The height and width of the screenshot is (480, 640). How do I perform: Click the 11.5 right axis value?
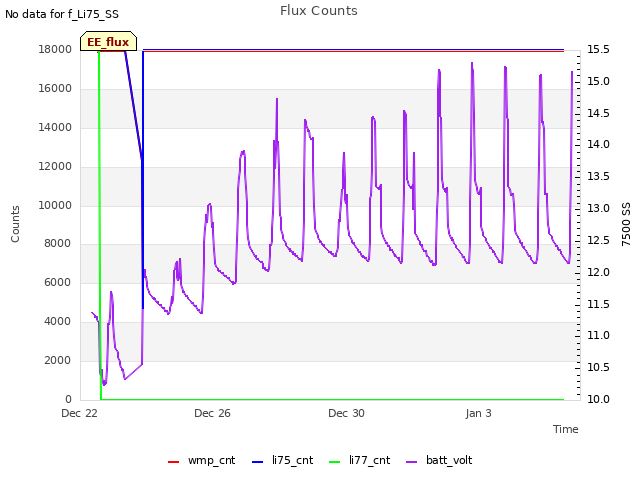pyautogui.click(x=598, y=304)
